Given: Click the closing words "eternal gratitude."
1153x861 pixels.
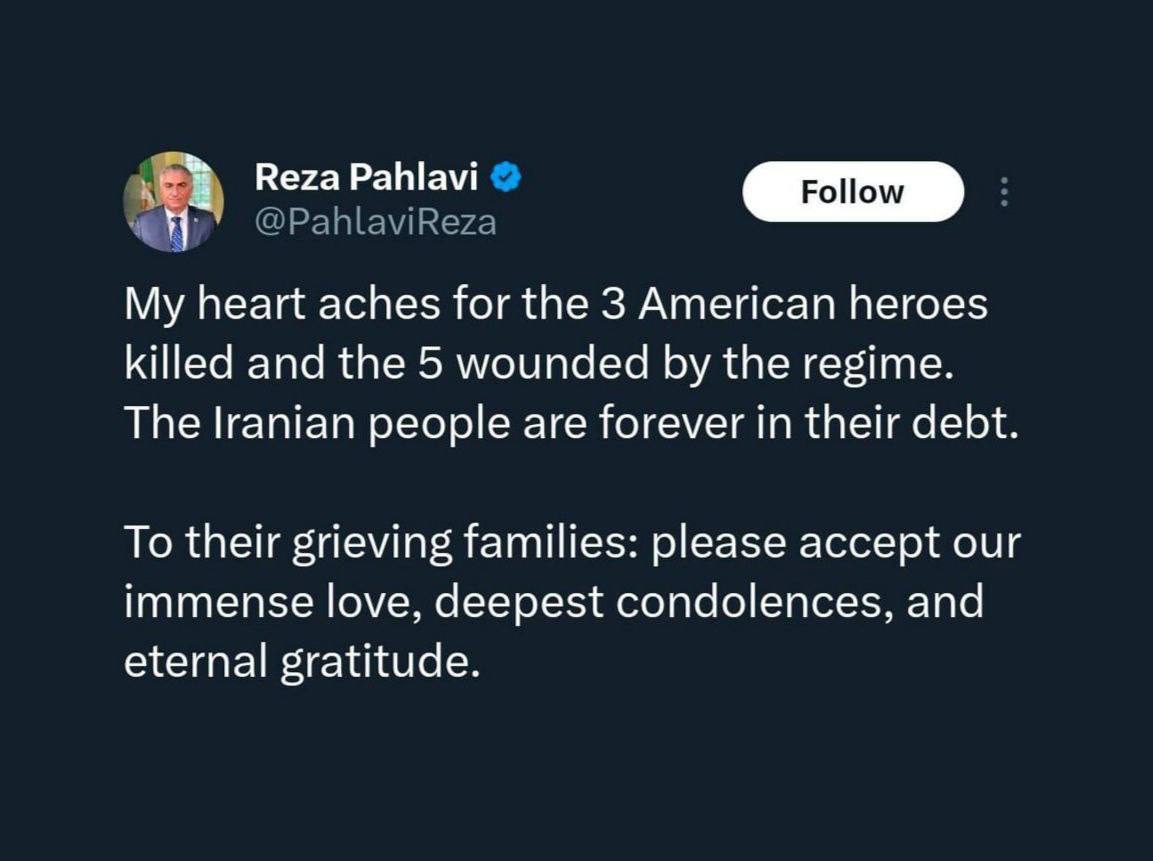Looking at the screenshot, I should point(296,663).
